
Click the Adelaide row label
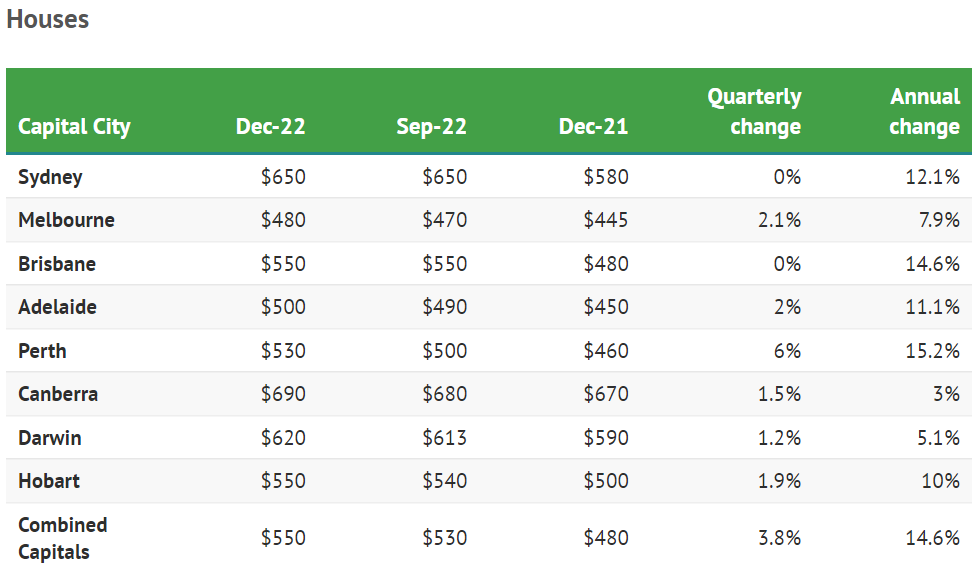tap(57, 307)
